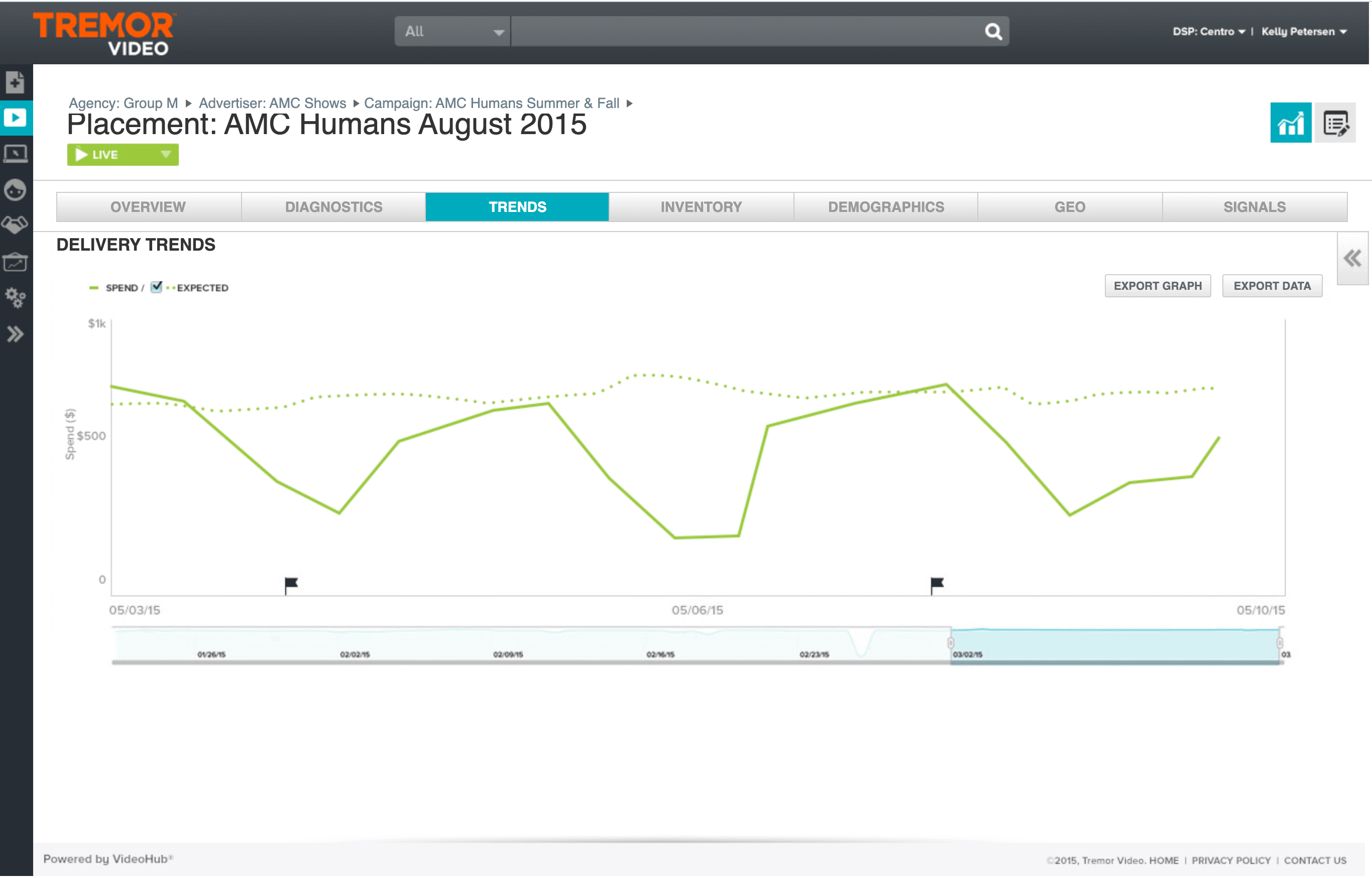The width and height of the screenshot is (1372, 878).
Task: Open the Signals tab
Action: click(1254, 207)
